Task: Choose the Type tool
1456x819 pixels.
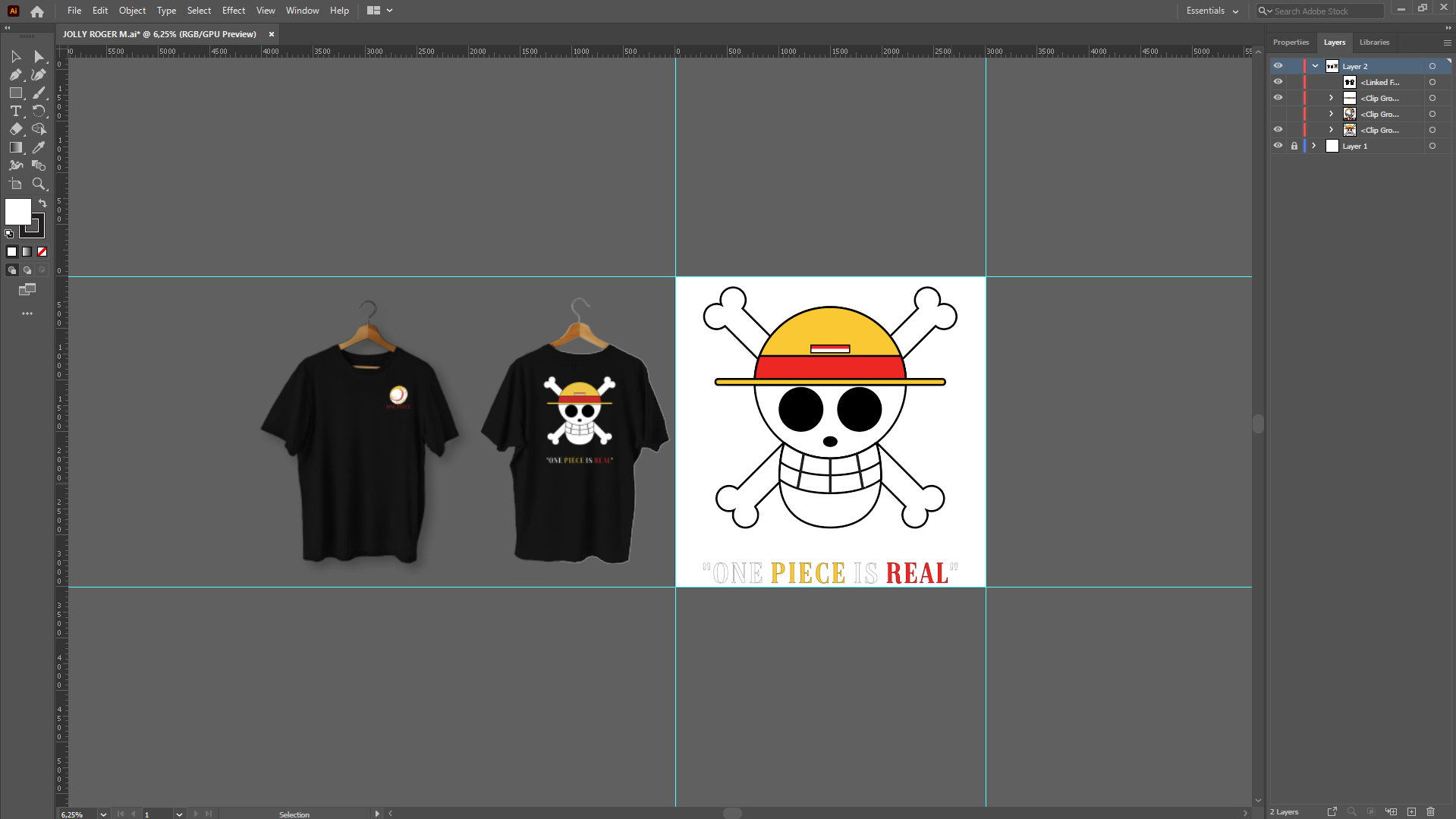Action: coord(16,111)
